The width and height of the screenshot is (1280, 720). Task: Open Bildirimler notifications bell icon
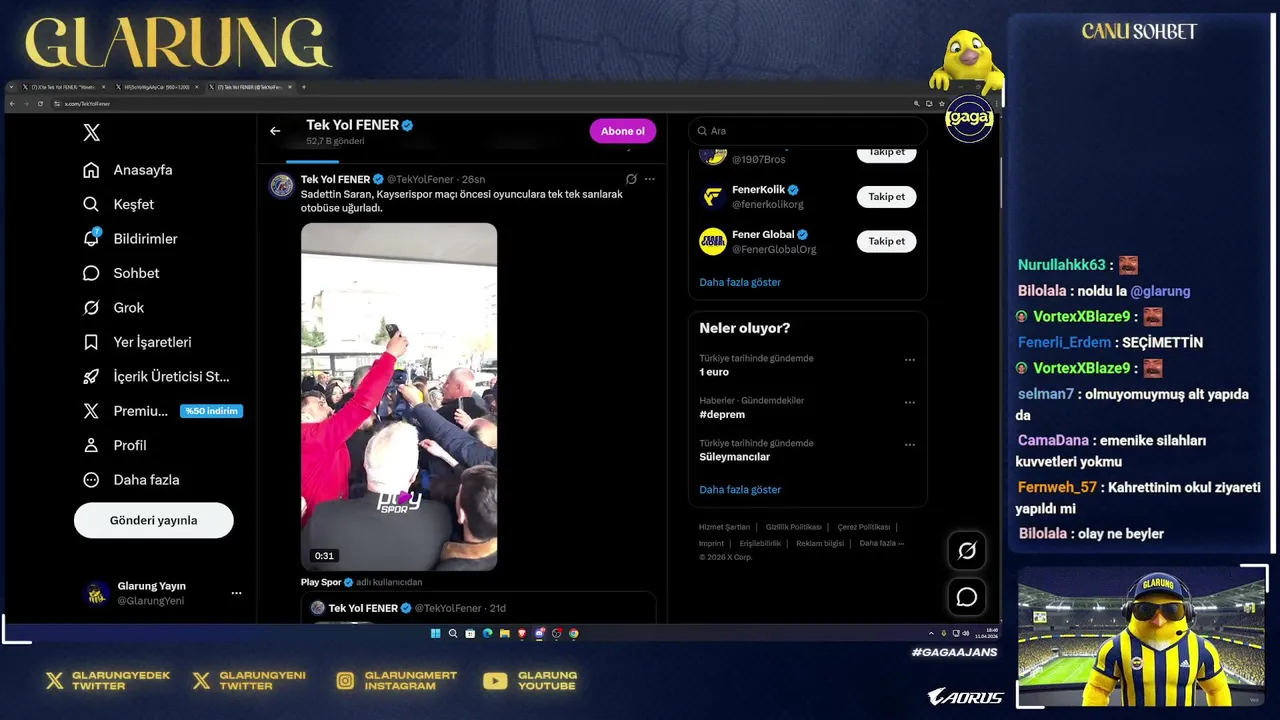(x=91, y=238)
